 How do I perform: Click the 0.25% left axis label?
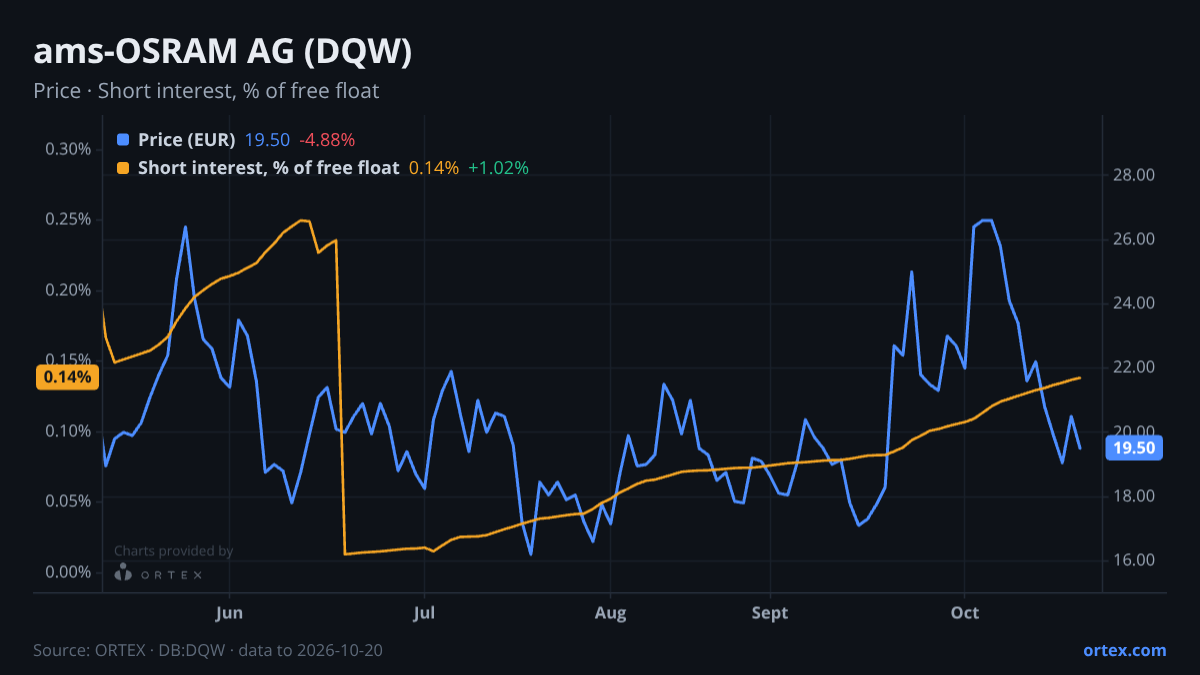click(x=68, y=219)
